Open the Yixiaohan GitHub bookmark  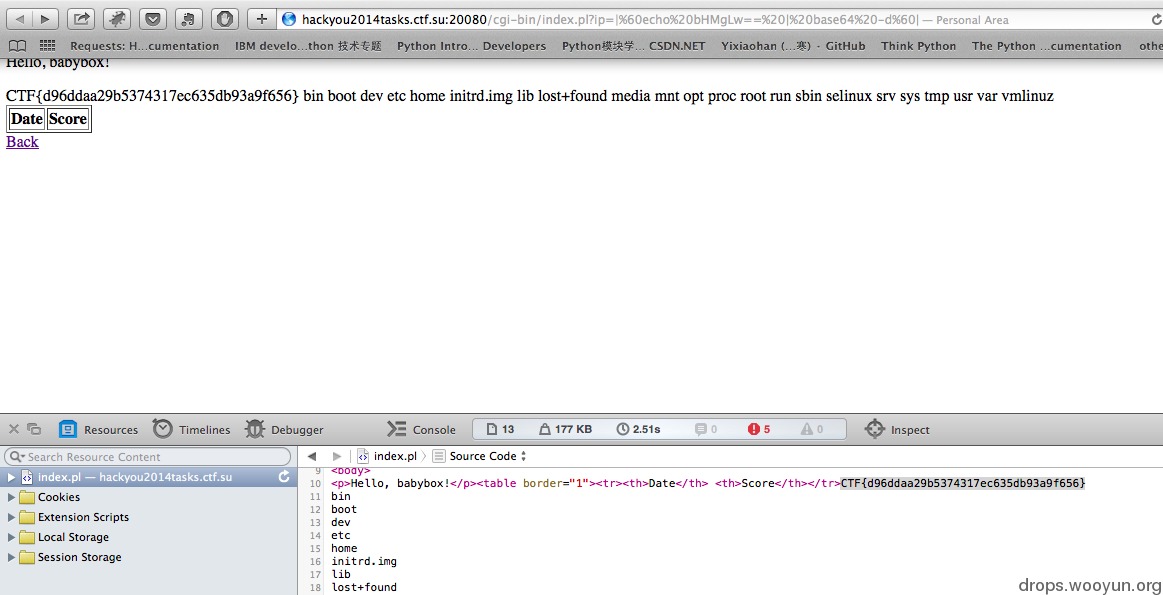pyautogui.click(x=793, y=46)
